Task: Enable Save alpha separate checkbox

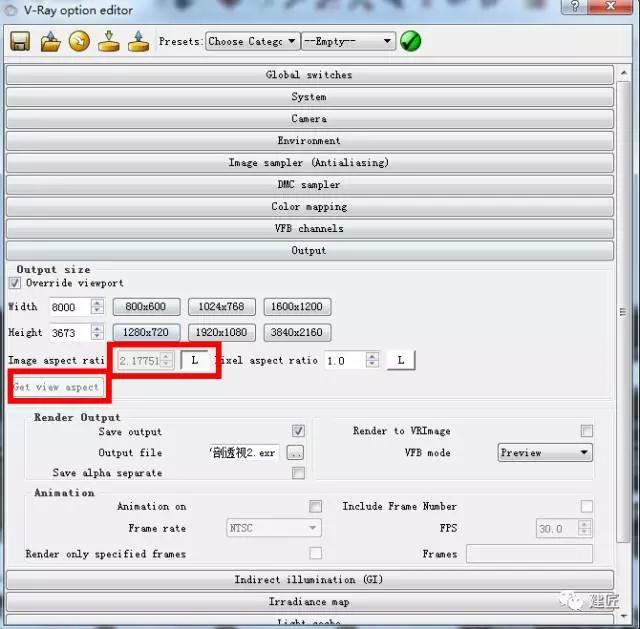Action: click(x=298, y=473)
